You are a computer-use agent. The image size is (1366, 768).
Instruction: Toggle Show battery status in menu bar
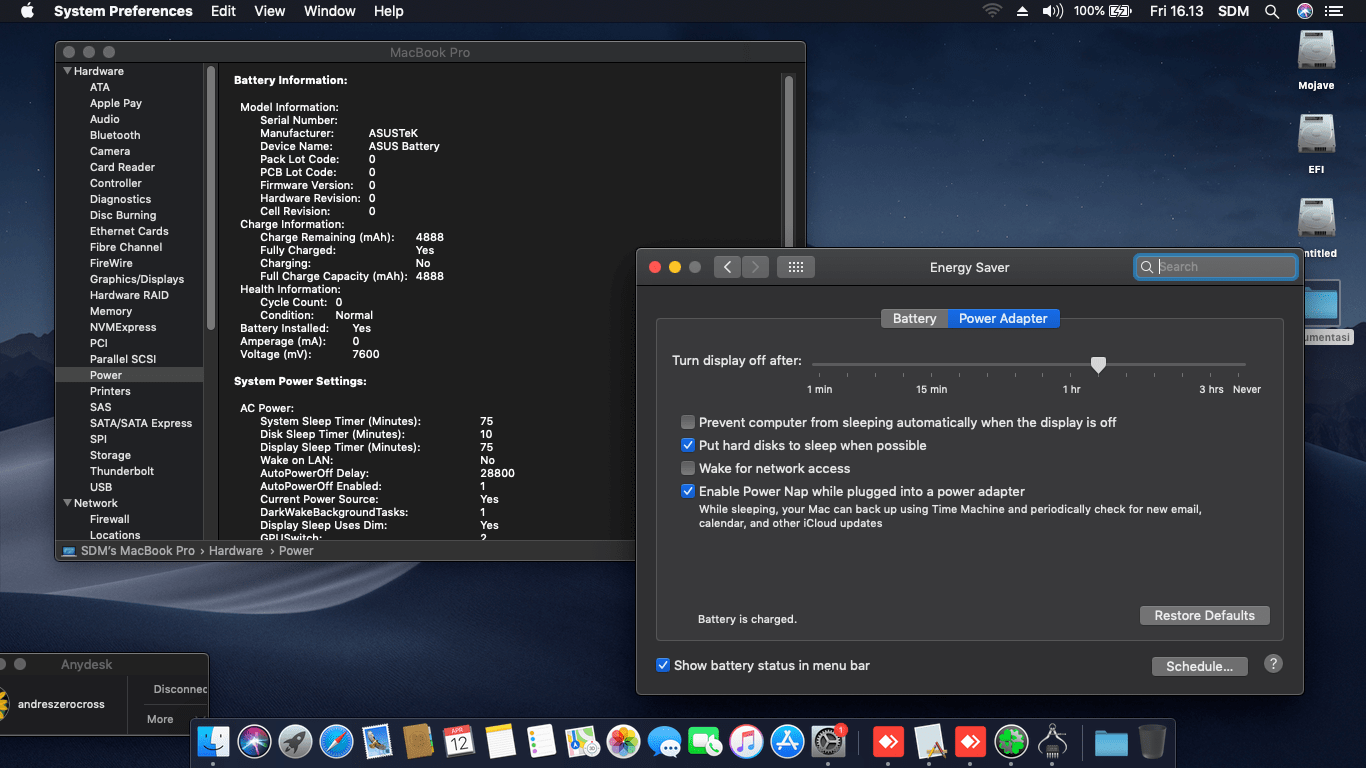[x=662, y=665]
